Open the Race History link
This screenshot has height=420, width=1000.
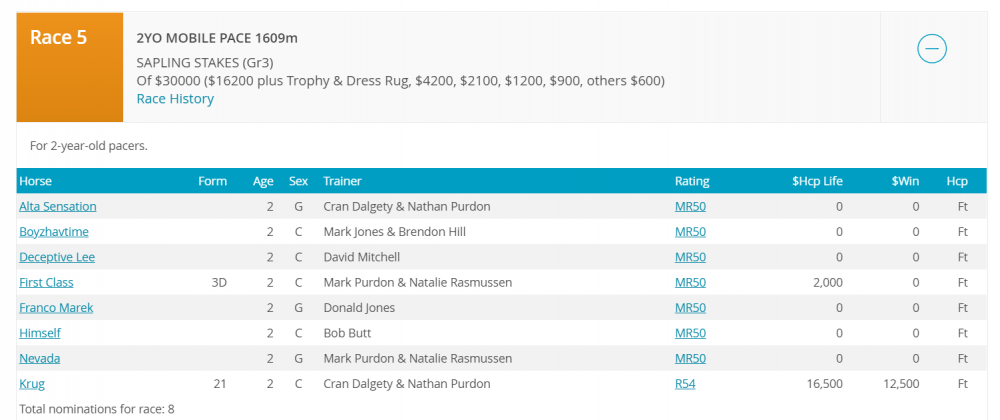click(x=175, y=99)
